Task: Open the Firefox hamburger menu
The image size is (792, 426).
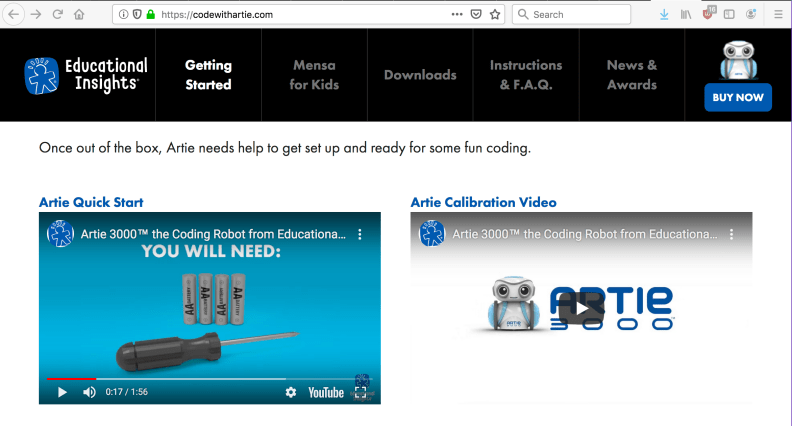Action: click(x=778, y=15)
